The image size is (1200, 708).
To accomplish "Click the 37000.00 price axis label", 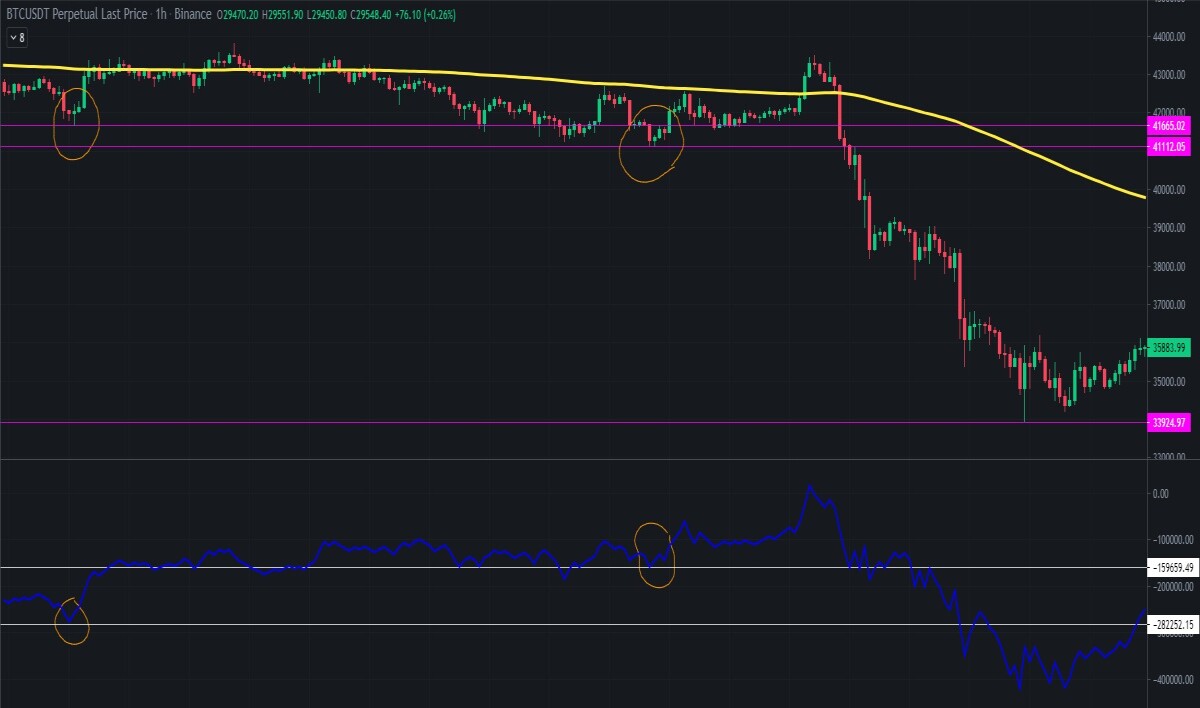I will (x=1169, y=305).
